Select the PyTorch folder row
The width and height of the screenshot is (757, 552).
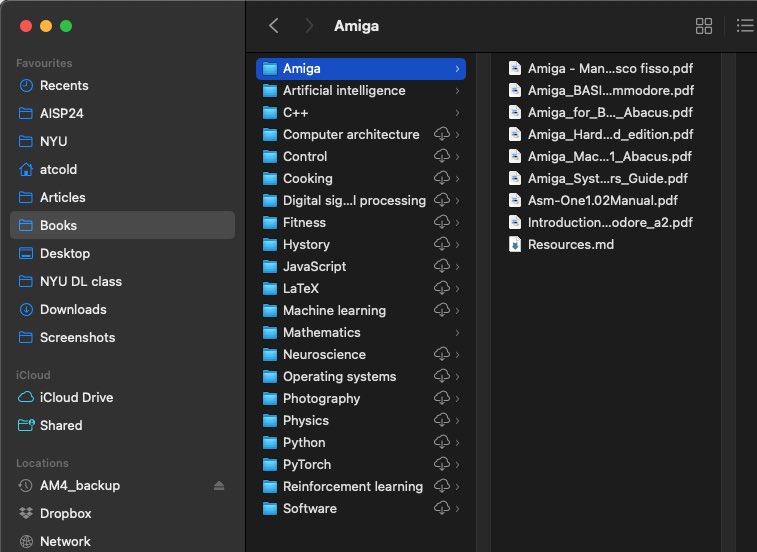tap(361, 465)
